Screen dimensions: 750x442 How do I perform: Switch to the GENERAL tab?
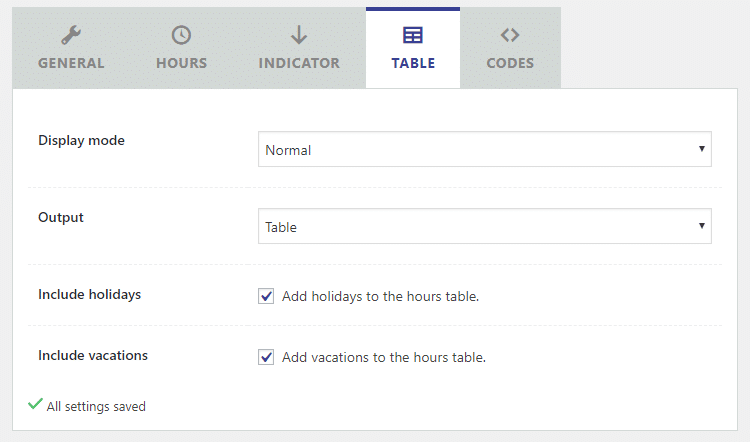pos(71,63)
